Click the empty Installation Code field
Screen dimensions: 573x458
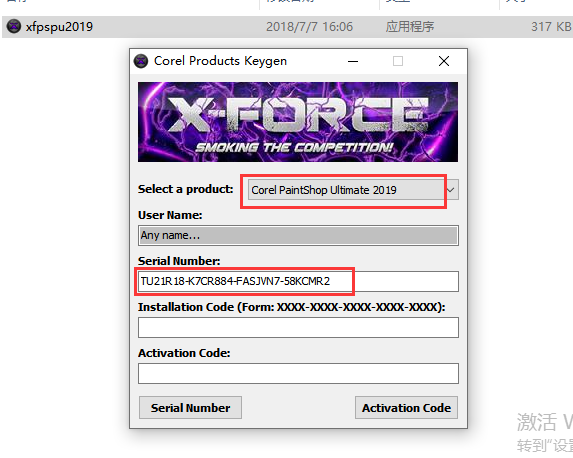[298, 327]
